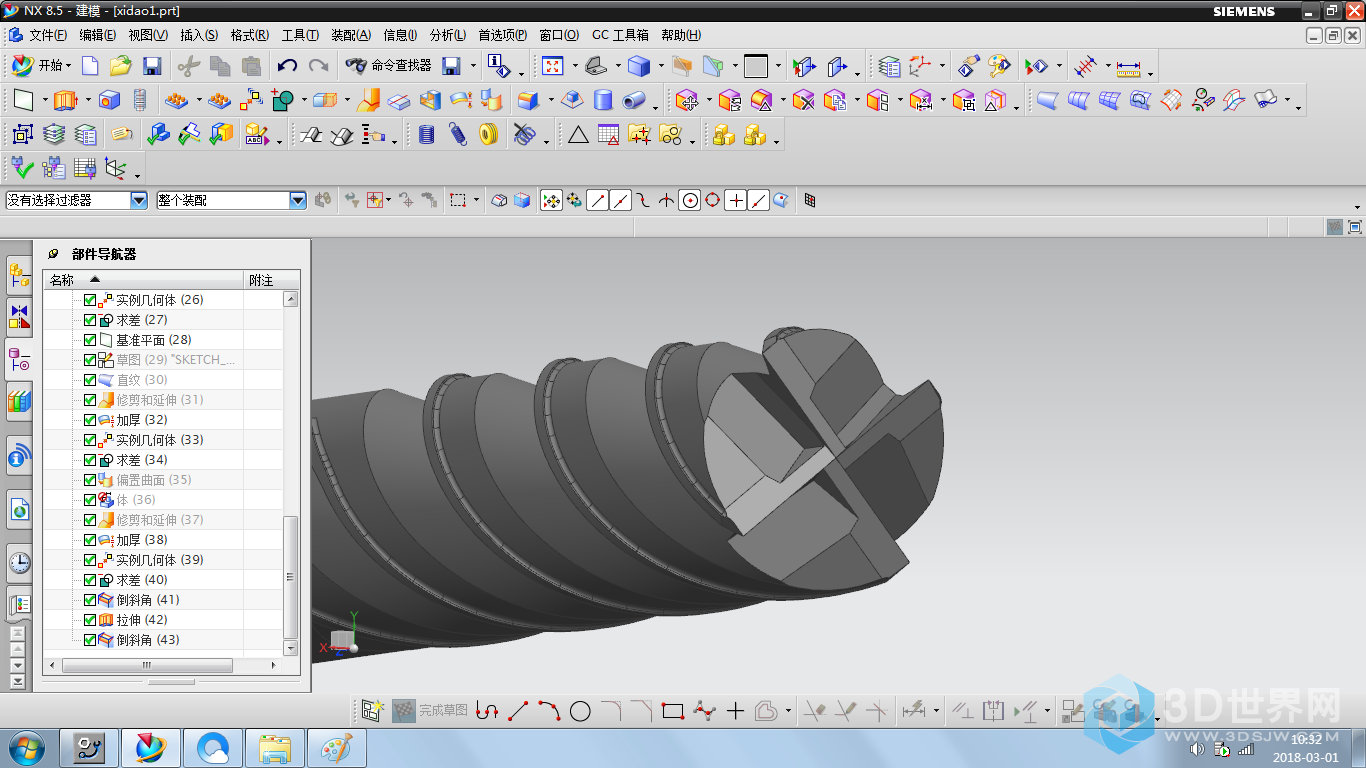1366x768 pixels.
Task: Open the GC 工具箱 menu
Action: (x=619, y=35)
